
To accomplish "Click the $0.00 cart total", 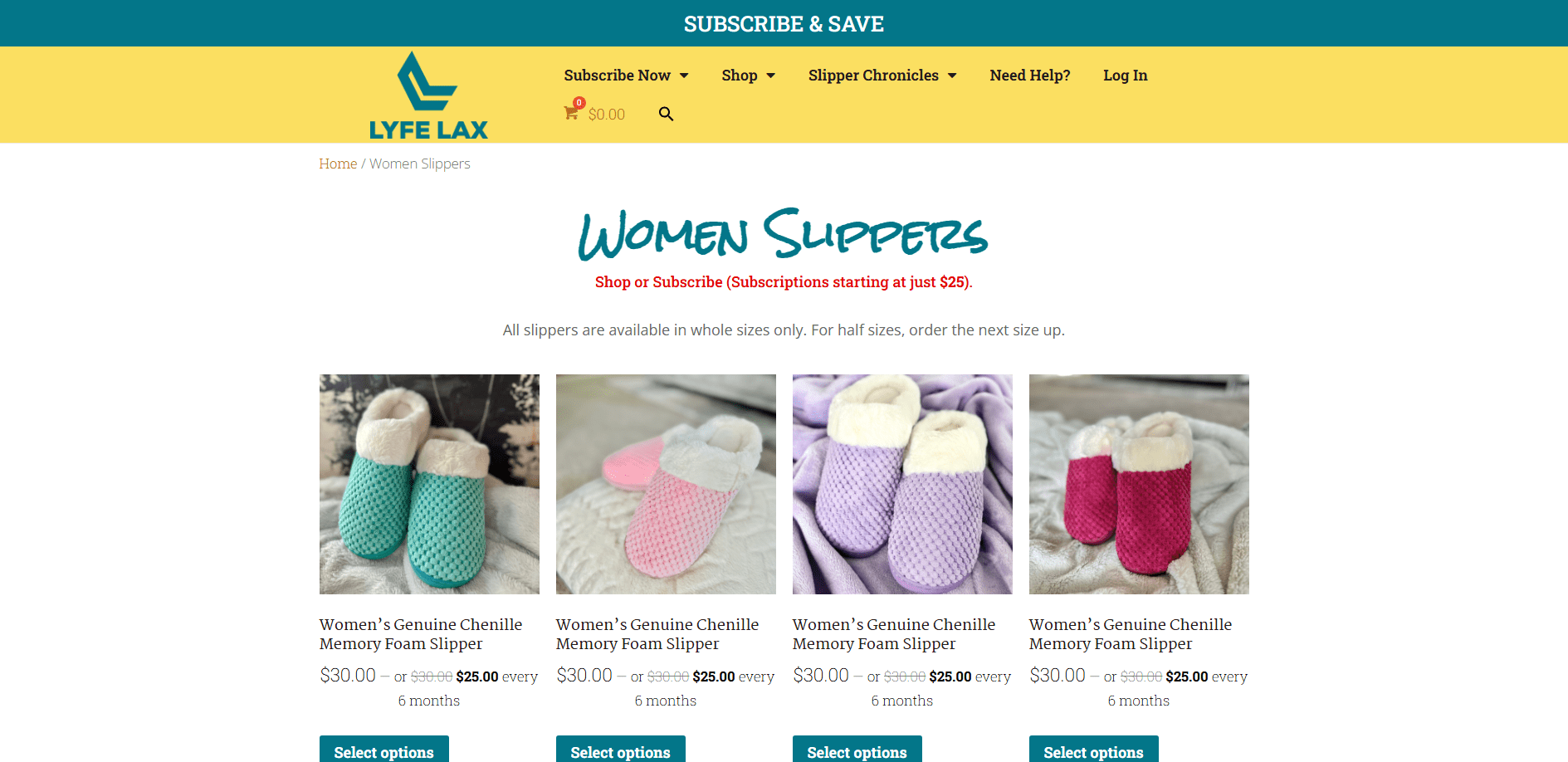I will click(607, 115).
